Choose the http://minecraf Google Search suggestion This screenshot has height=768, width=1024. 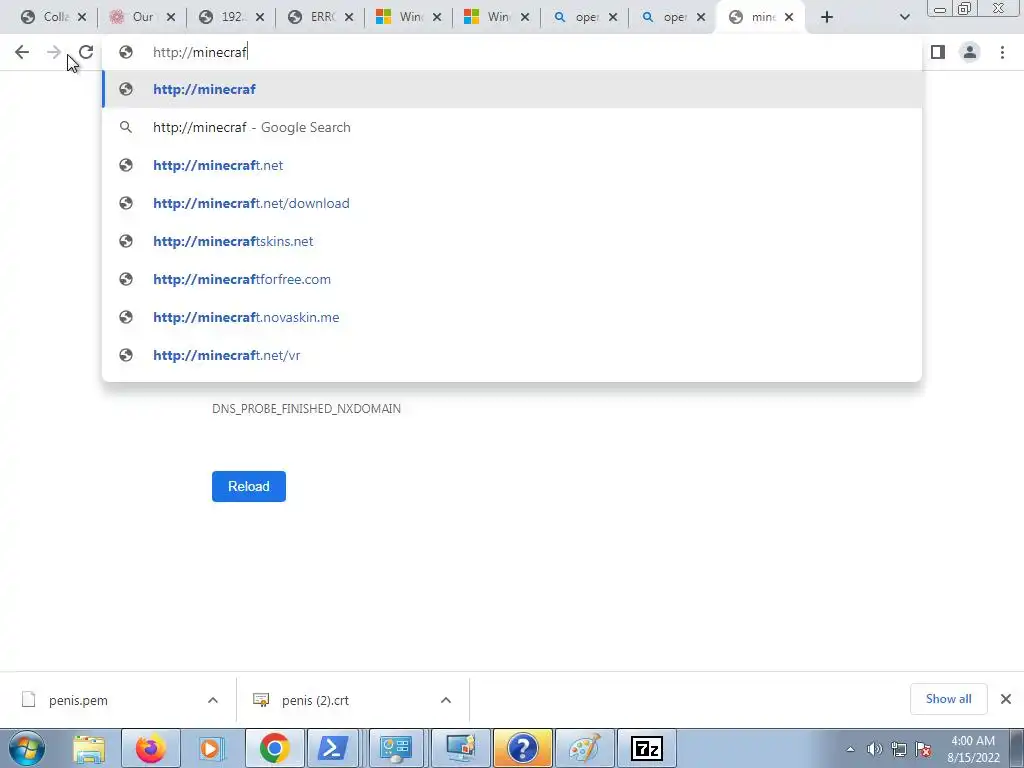click(x=512, y=127)
